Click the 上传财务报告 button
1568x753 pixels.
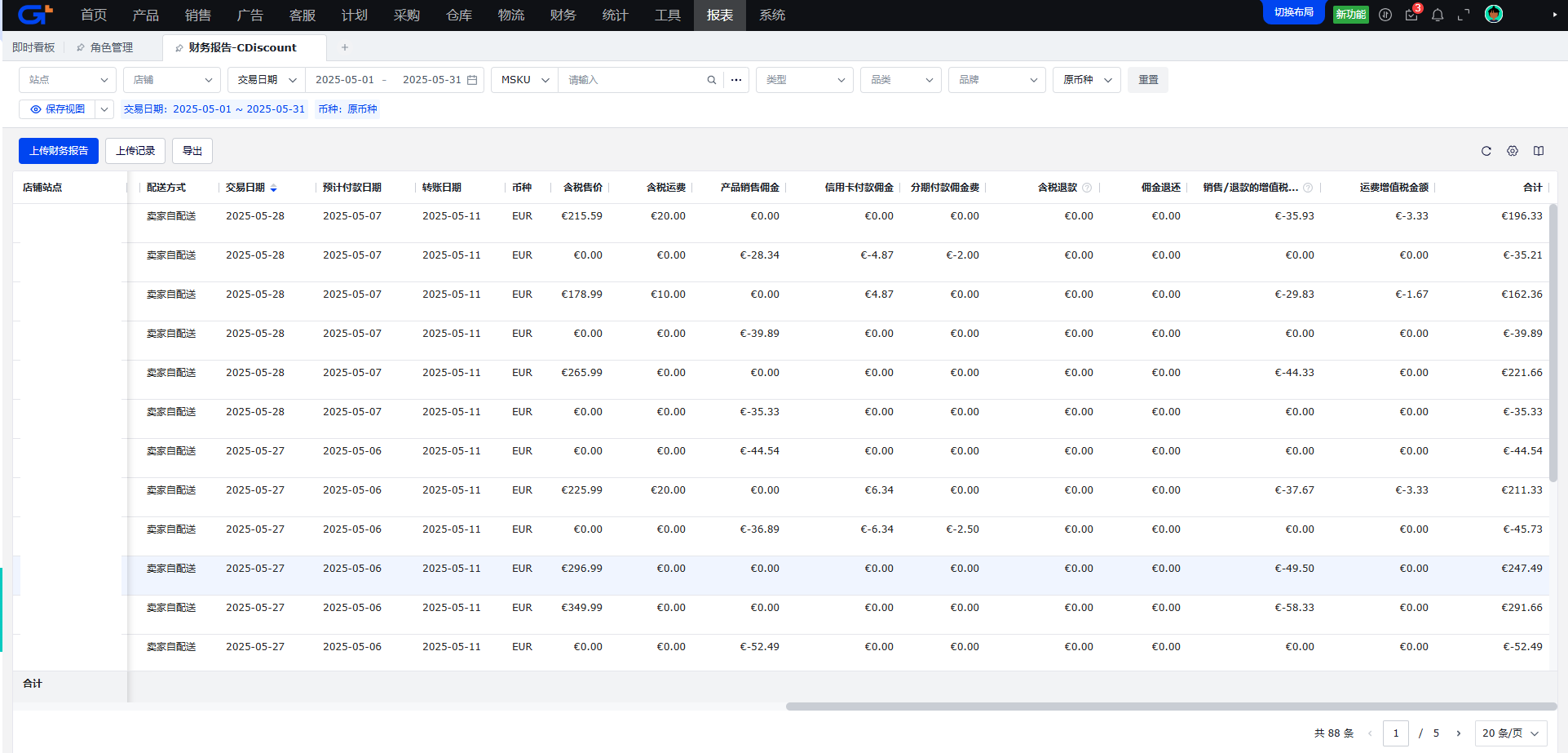pos(59,151)
